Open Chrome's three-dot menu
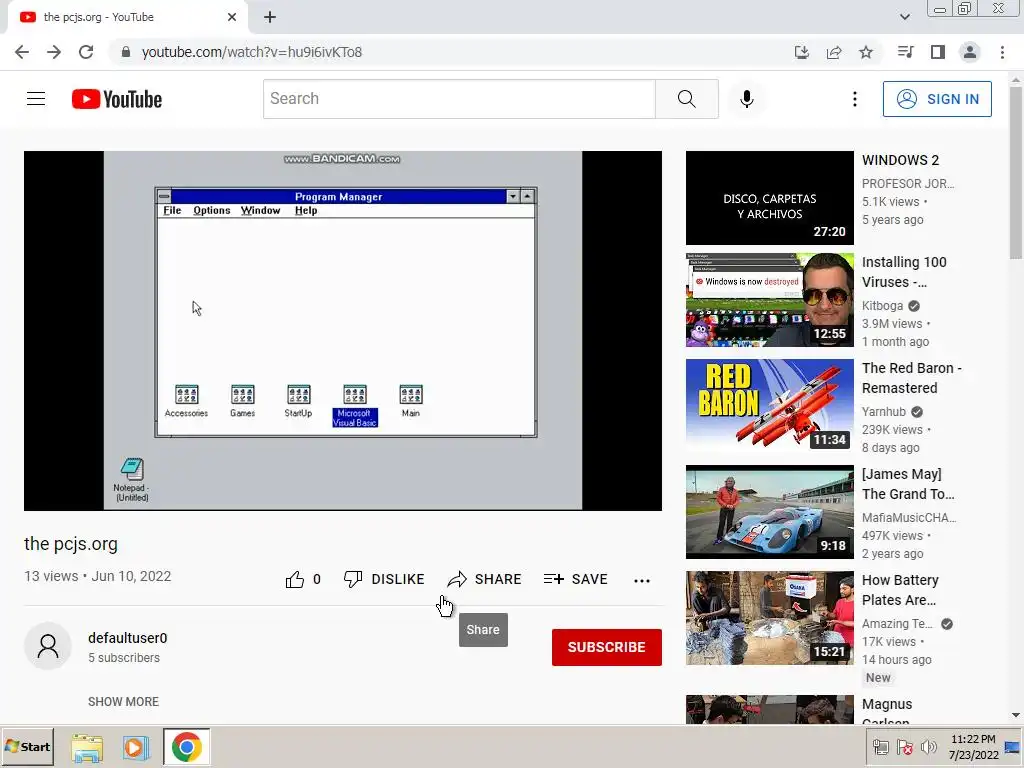Image resolution: width=1024 pixels, height=768 pixels. 1002,52
